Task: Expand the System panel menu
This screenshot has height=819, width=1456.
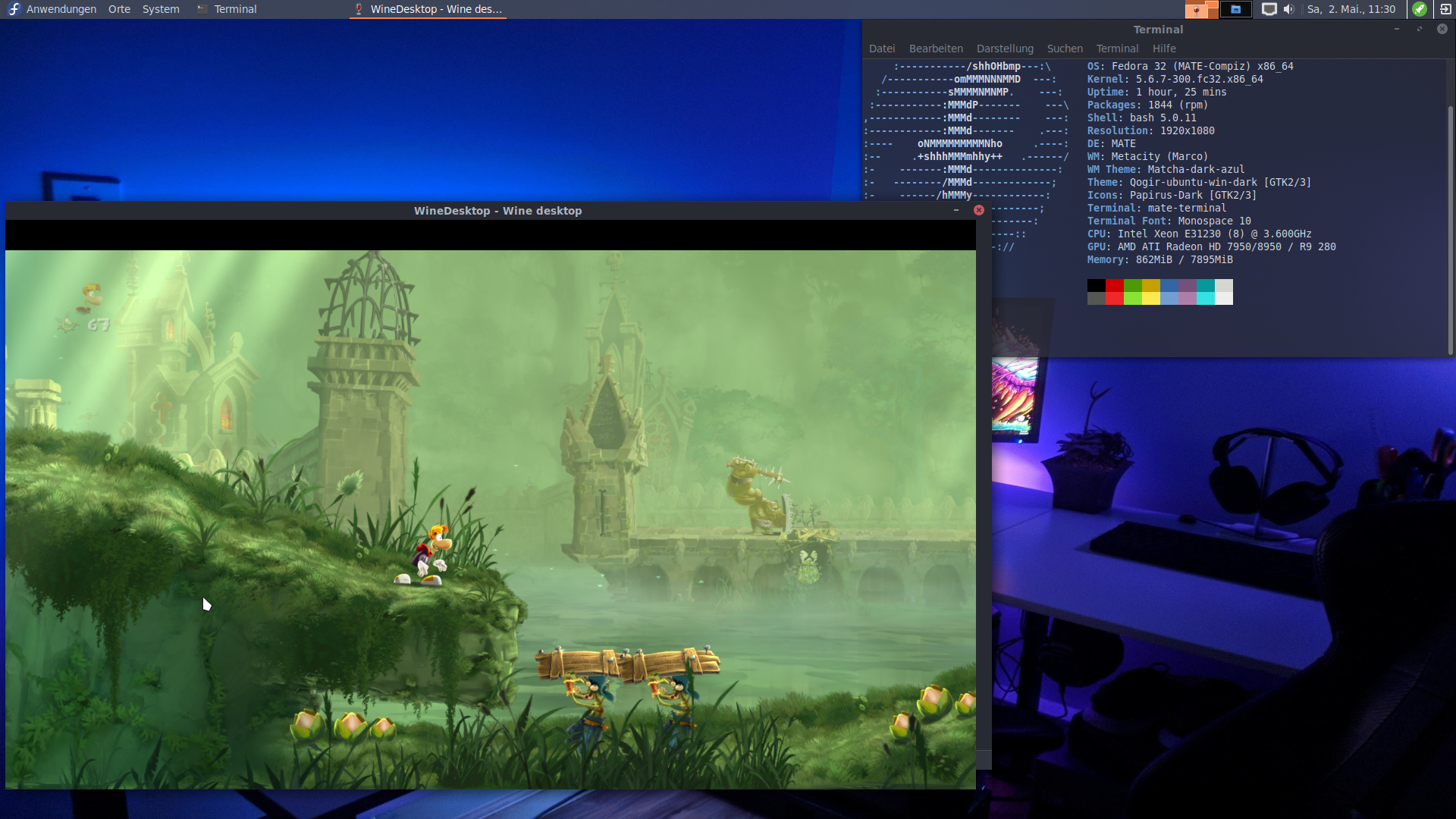Action: [x=161, y=9]
